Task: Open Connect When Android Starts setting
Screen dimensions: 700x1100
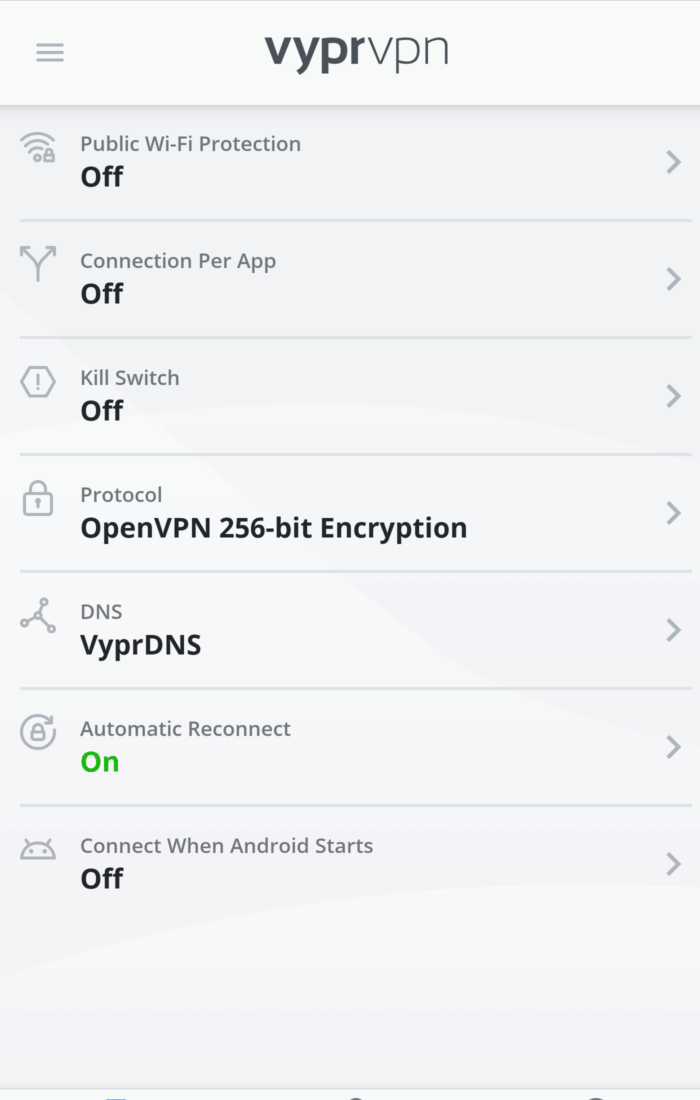Action: pos(226,846)
